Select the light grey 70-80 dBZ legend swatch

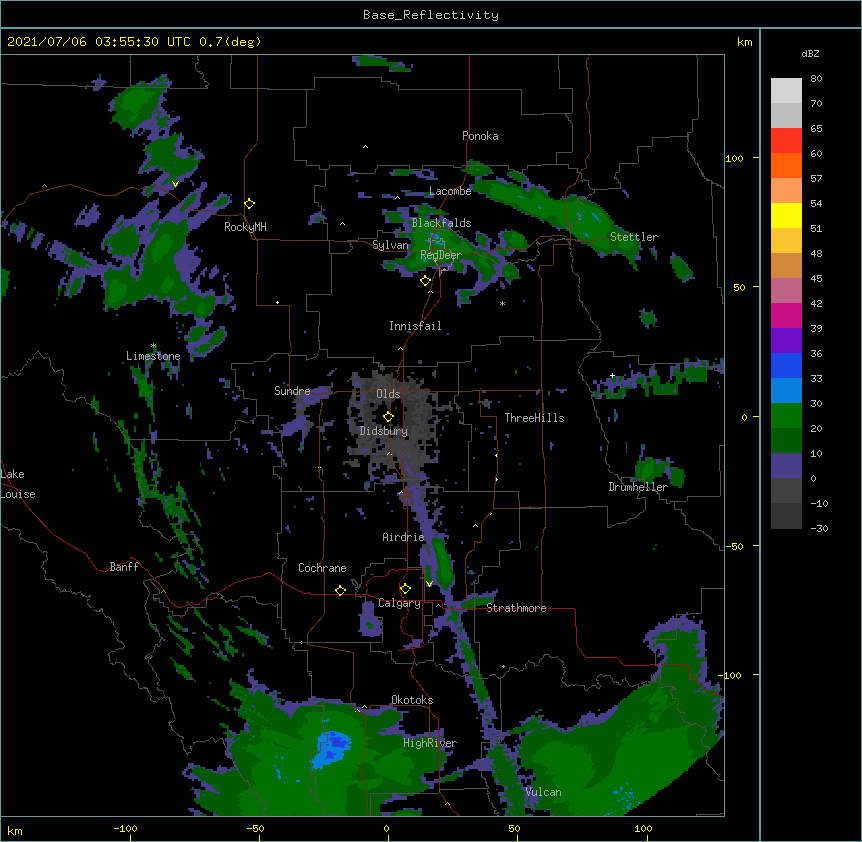(786, 91)
